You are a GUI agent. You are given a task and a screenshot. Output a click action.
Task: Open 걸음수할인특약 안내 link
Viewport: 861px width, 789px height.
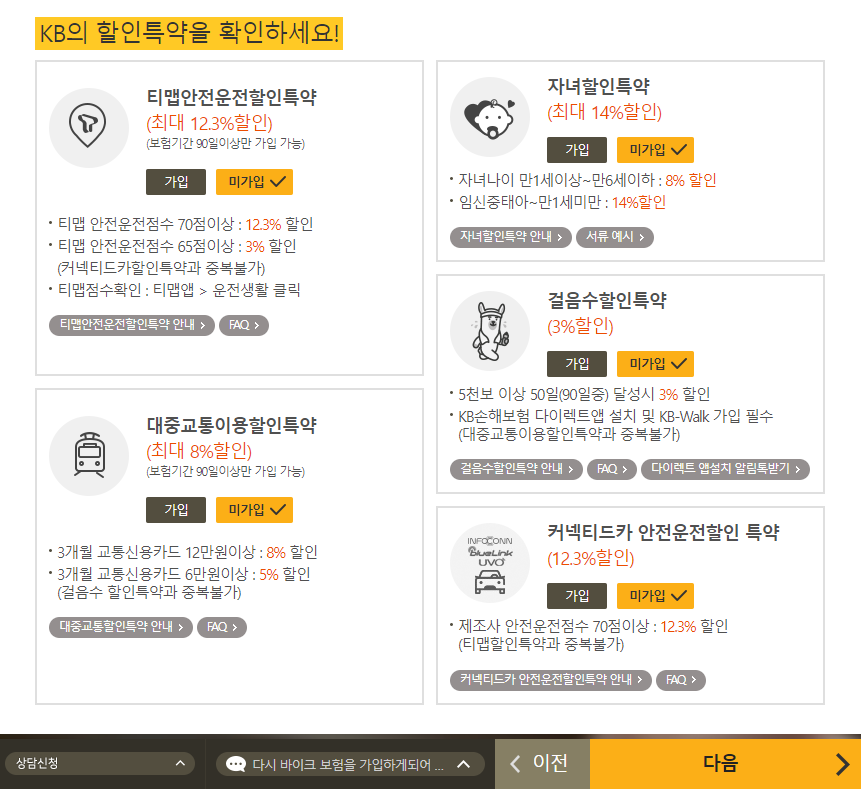pyautogui.click(x=516, y=469)
